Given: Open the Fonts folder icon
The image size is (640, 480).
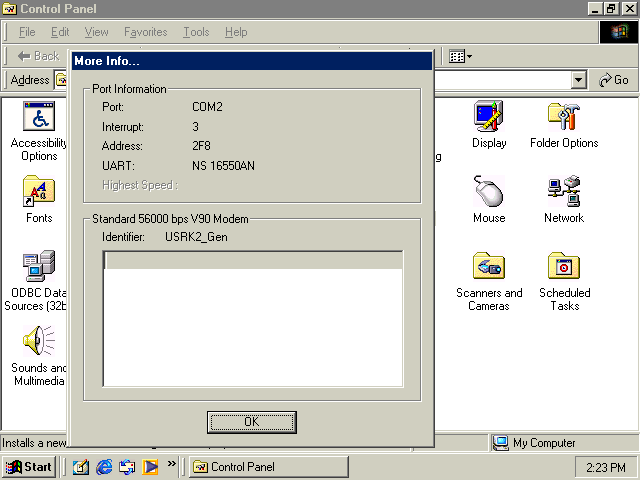Looking at the screenshot, I should pyautogui.click(x=39, y=191).
